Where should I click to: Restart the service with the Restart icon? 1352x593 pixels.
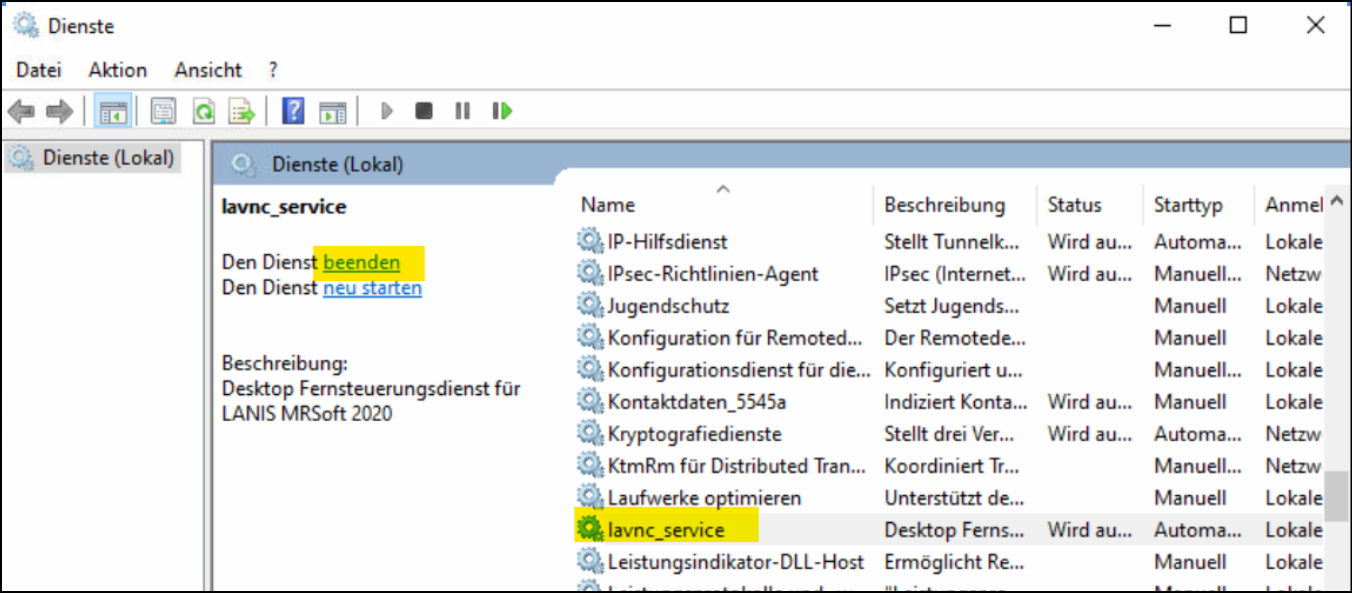[x=502, y=111]
